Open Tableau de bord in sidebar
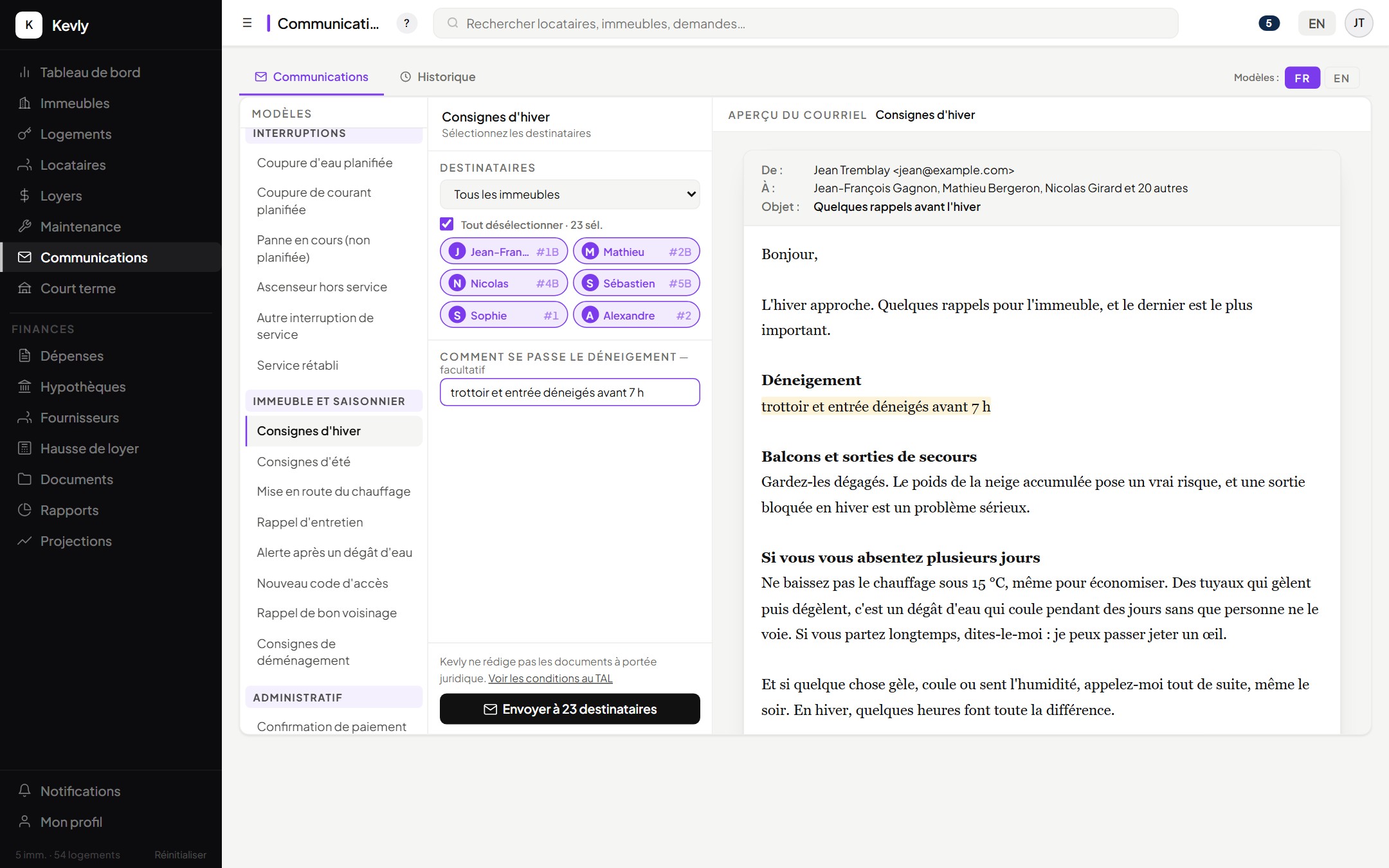 click(x=111, y=72)
